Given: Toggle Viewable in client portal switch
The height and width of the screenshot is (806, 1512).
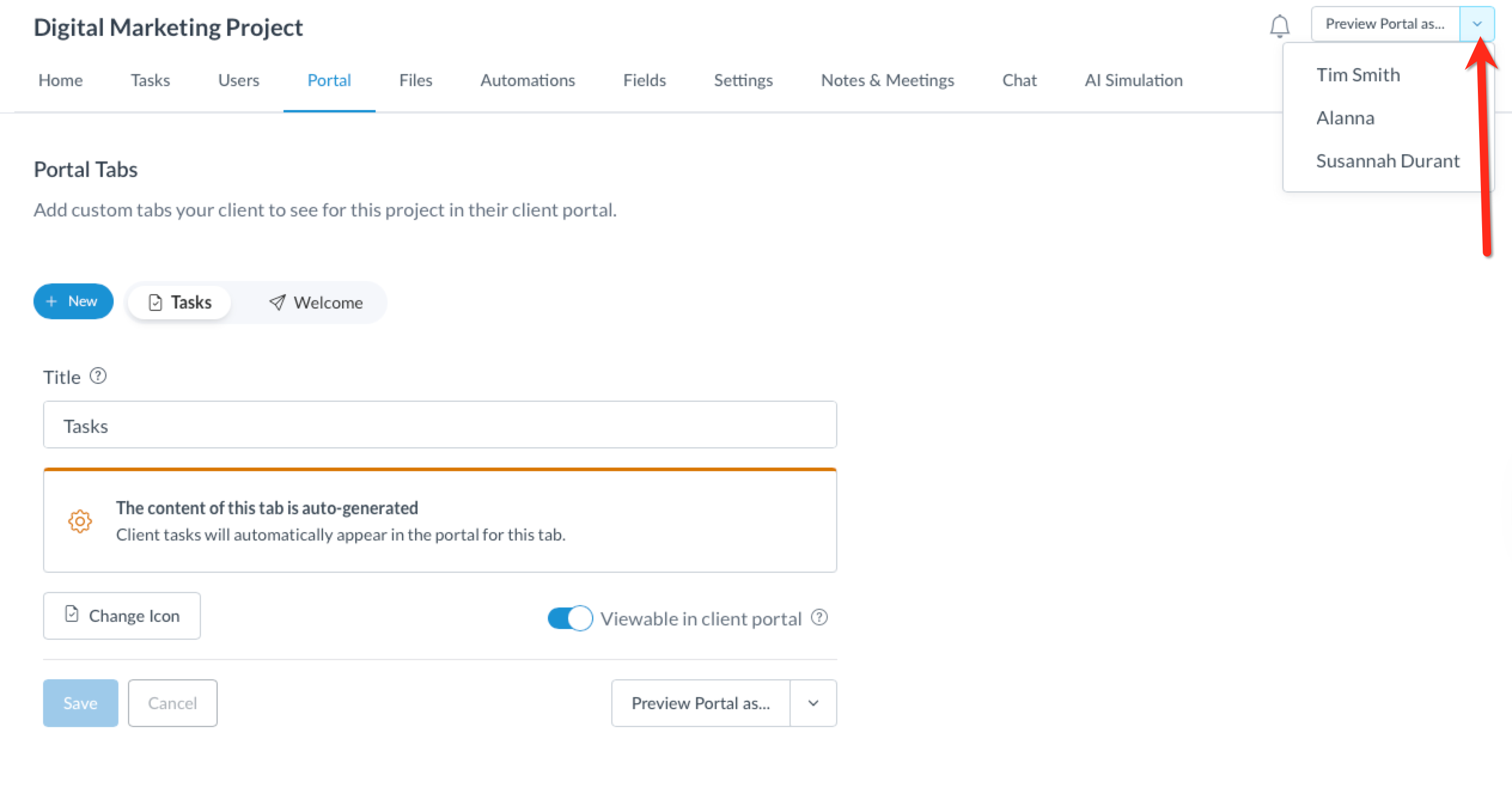Looking at the screenshot, I should pyautogui.click(x=569, y=618).
